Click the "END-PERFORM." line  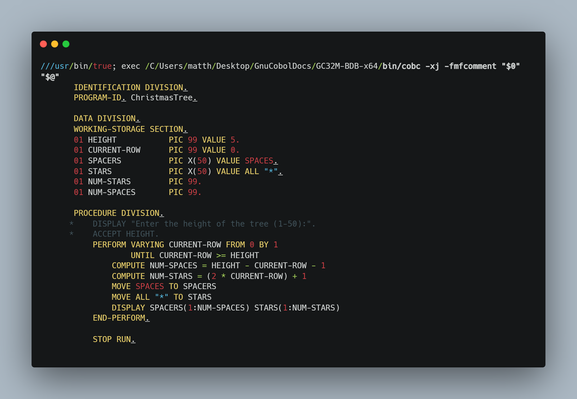pyautogui.click(x=121, y=318)
